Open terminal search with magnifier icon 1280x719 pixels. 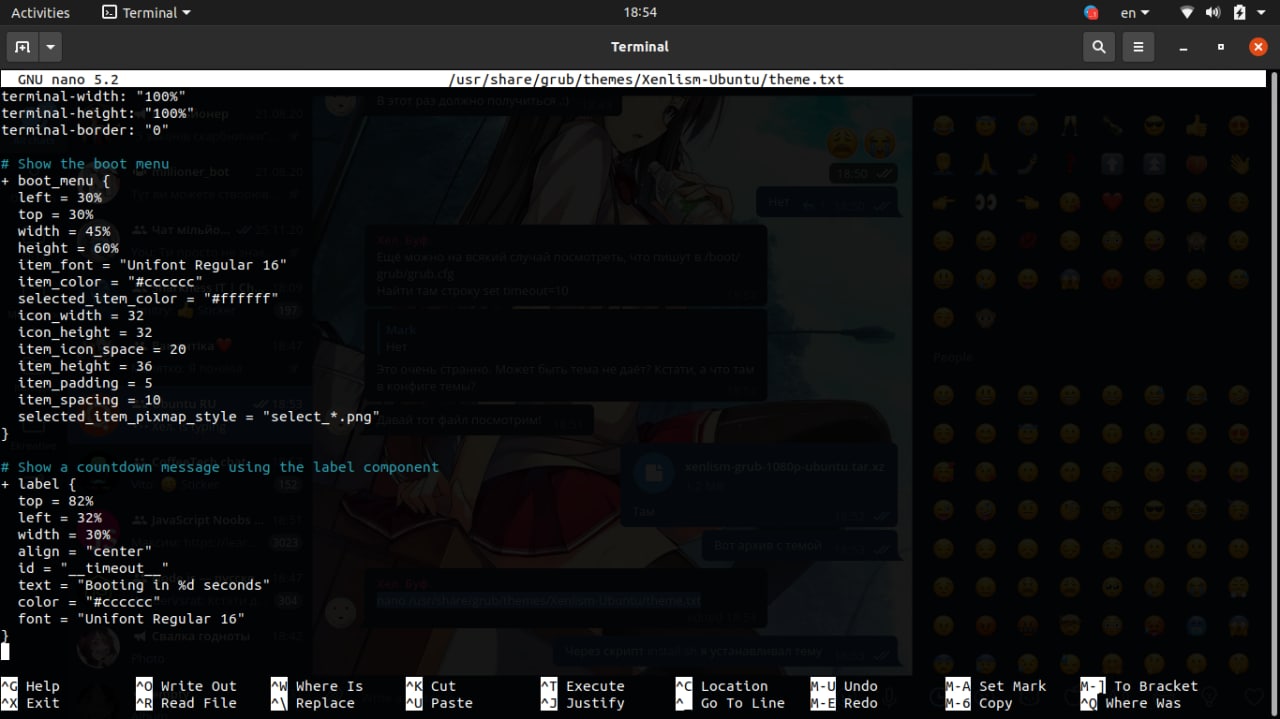click(1099, 47)
